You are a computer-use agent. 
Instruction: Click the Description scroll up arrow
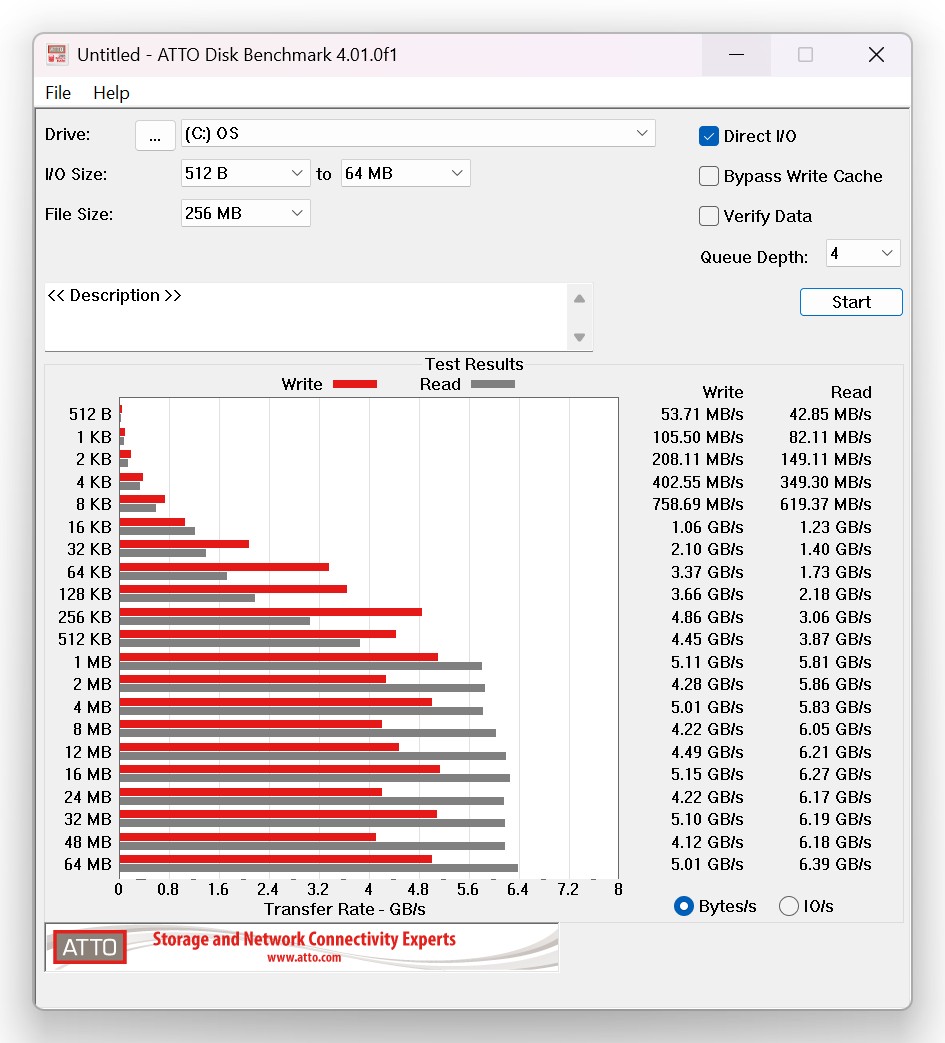[579, 299]
